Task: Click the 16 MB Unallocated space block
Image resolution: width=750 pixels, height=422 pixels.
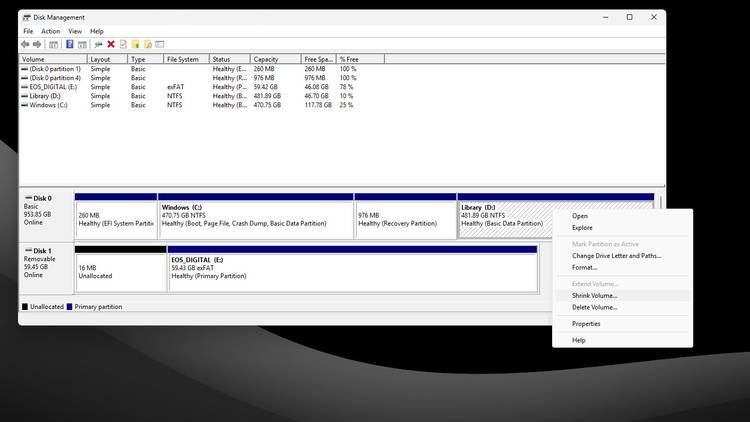Action: 121,272
